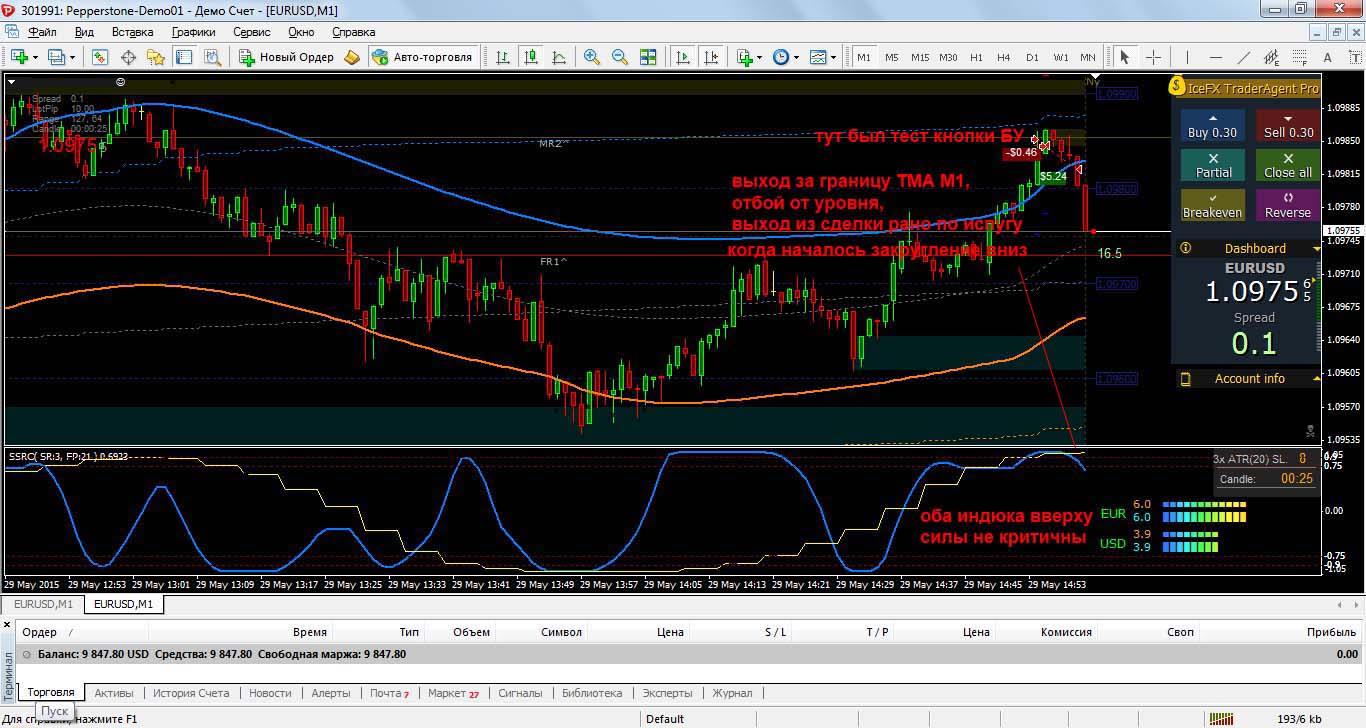Select the Text (A) drawing tool

(1327, 57)
